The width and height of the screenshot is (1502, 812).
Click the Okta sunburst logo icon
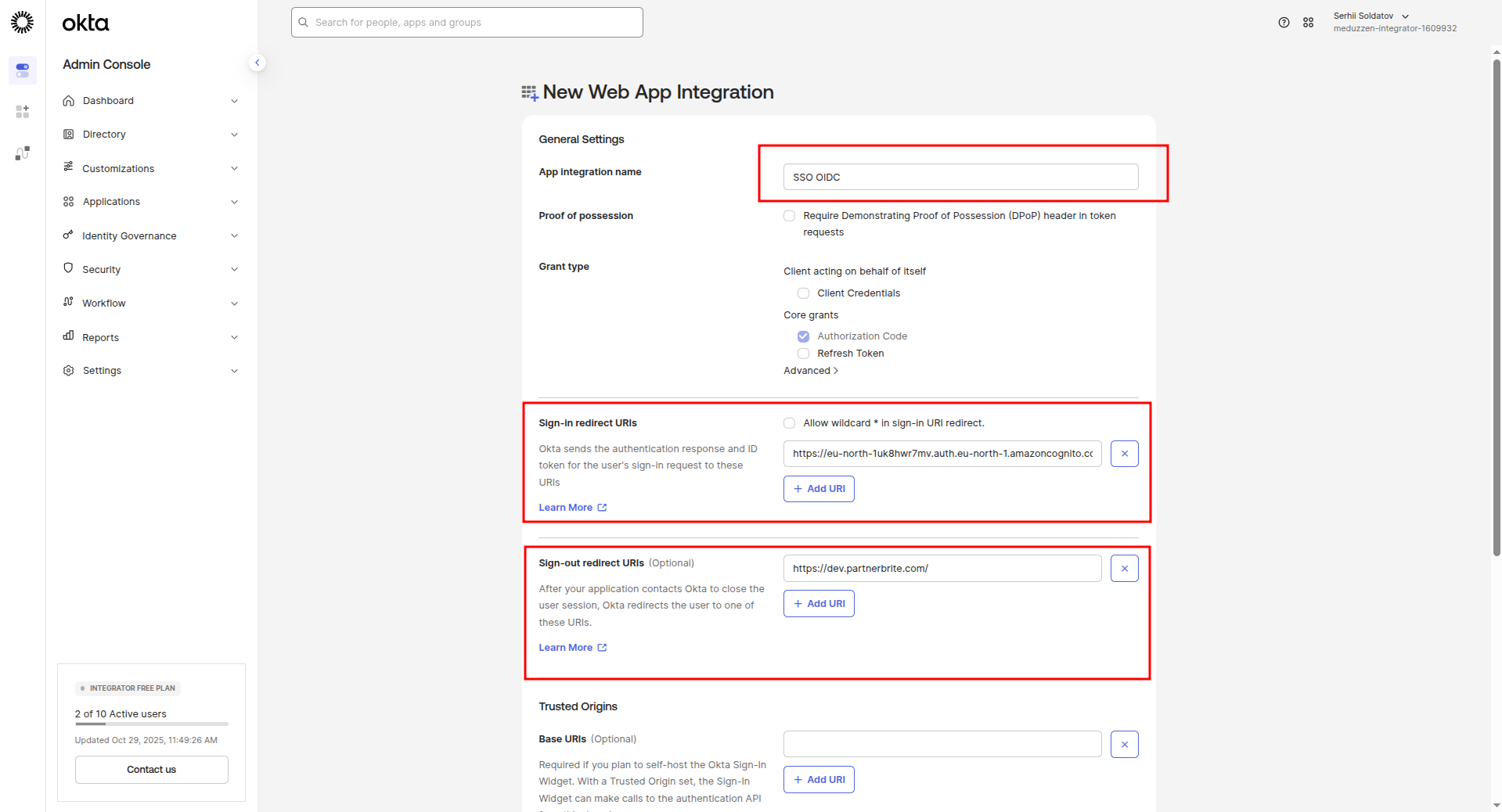(22, 22)
